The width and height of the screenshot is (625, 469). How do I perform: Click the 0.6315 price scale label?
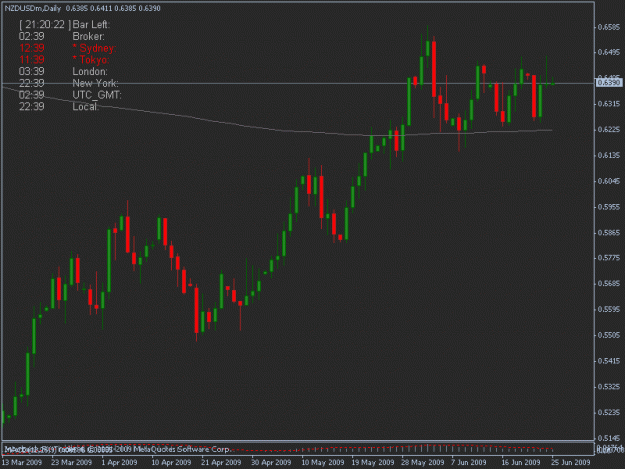click(x=609, y=104)
